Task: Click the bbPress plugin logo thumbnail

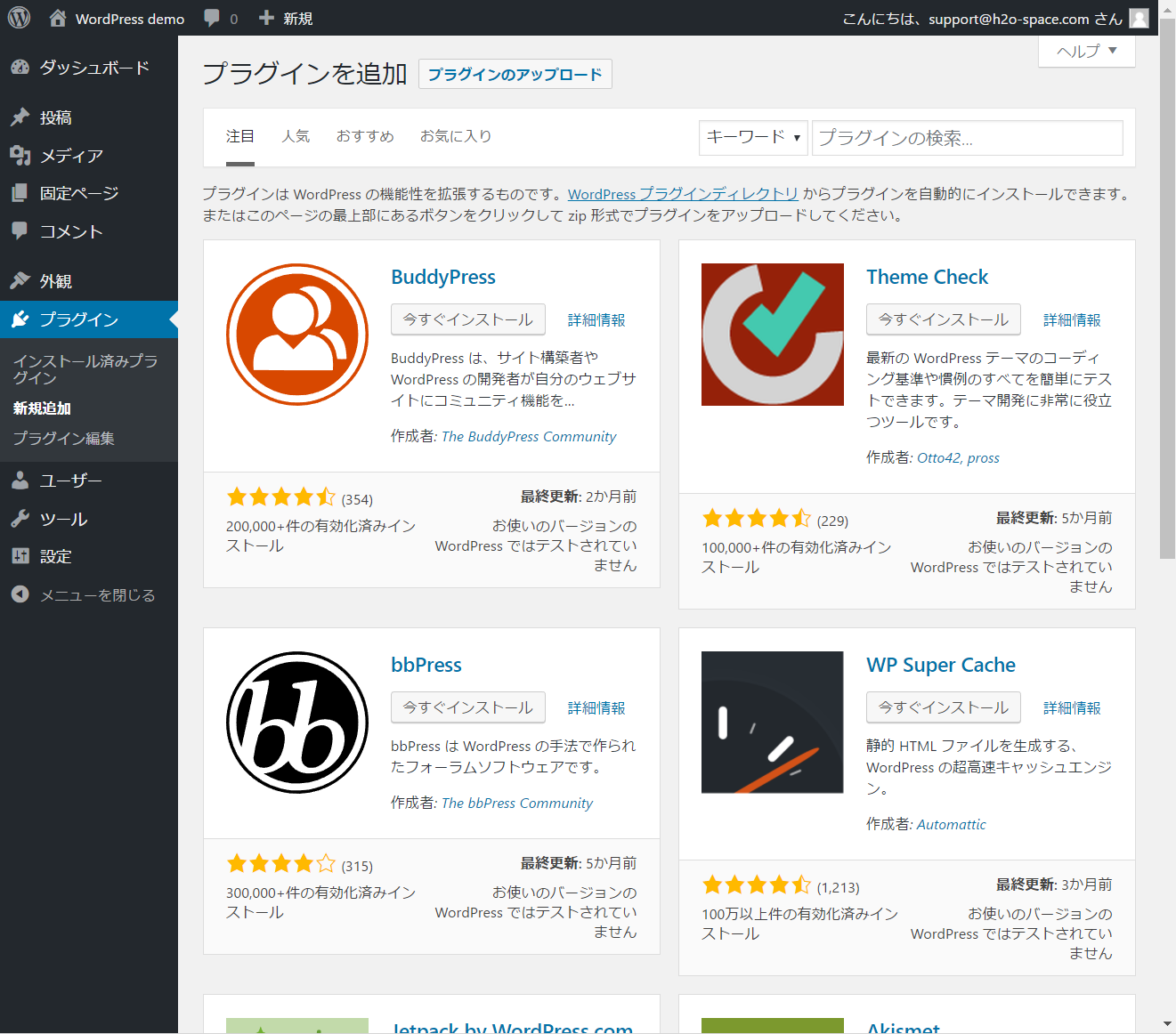Action: (297, 723)
